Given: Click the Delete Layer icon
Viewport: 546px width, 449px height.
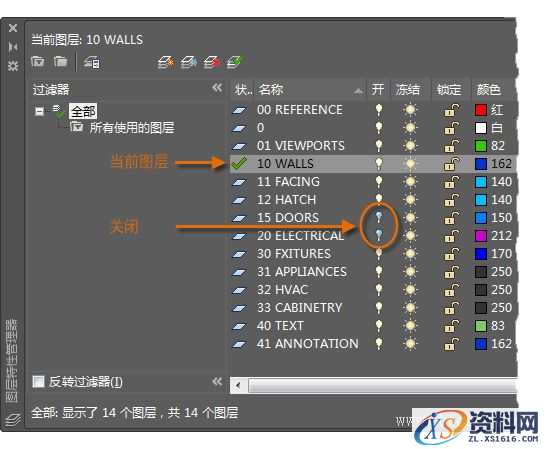Looking at the screenshot, I should [x=212, y=63].
